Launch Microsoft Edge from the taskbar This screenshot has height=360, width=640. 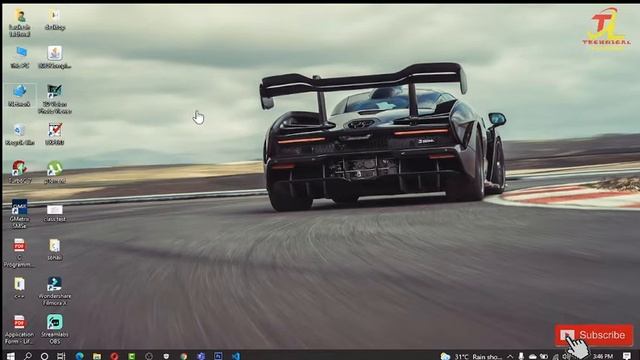coord(79,356)
